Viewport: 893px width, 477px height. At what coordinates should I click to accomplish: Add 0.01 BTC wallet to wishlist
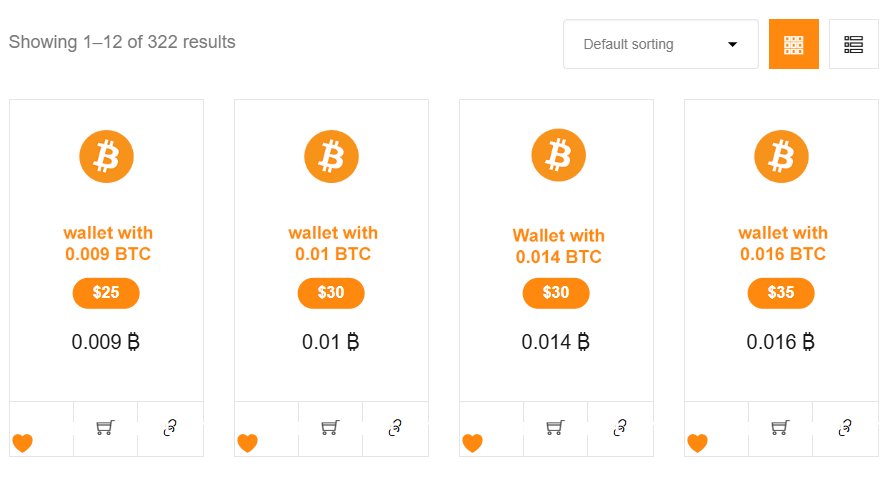(x=247, y=442)
